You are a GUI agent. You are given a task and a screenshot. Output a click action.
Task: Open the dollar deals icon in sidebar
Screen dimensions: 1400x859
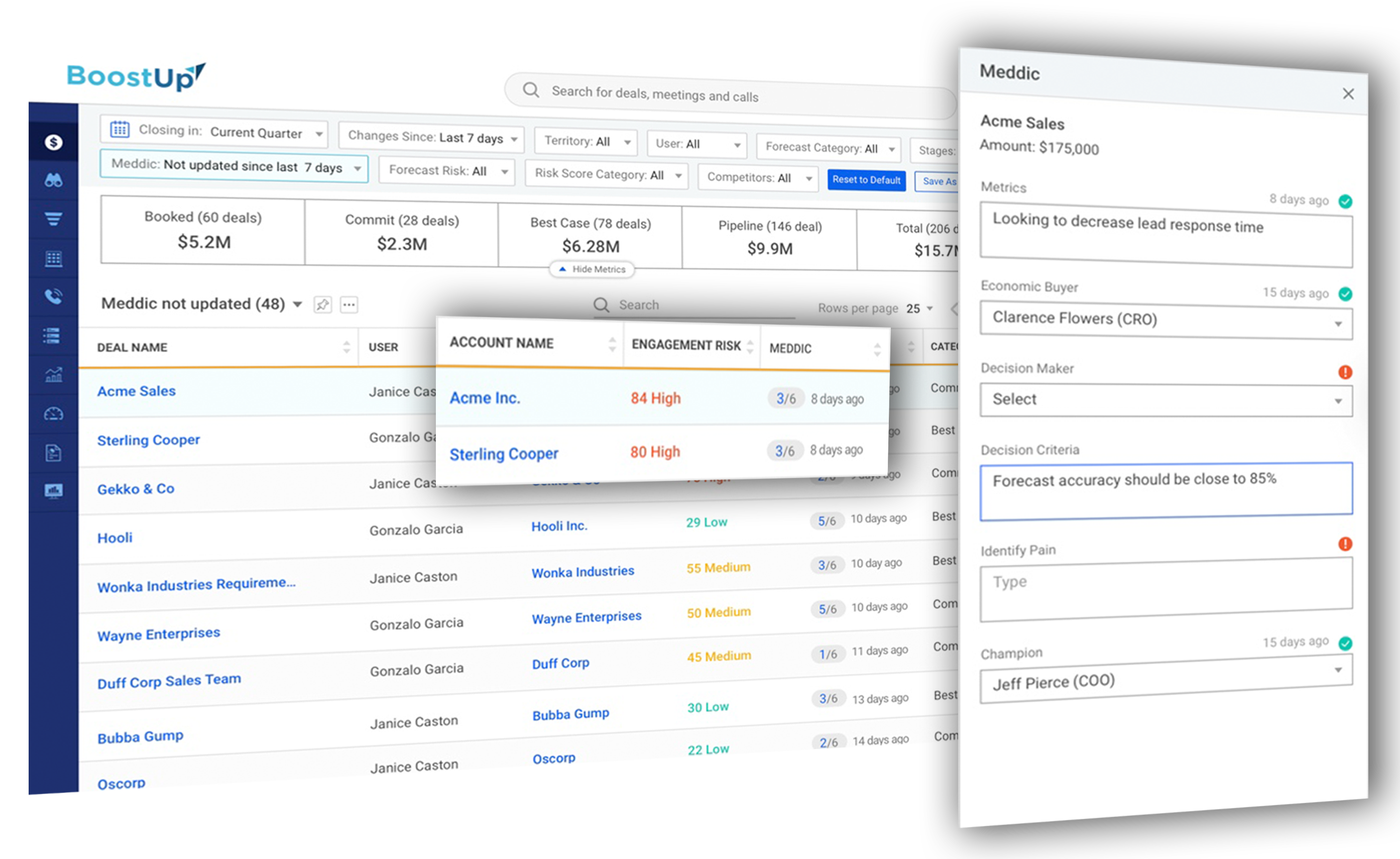53,142
